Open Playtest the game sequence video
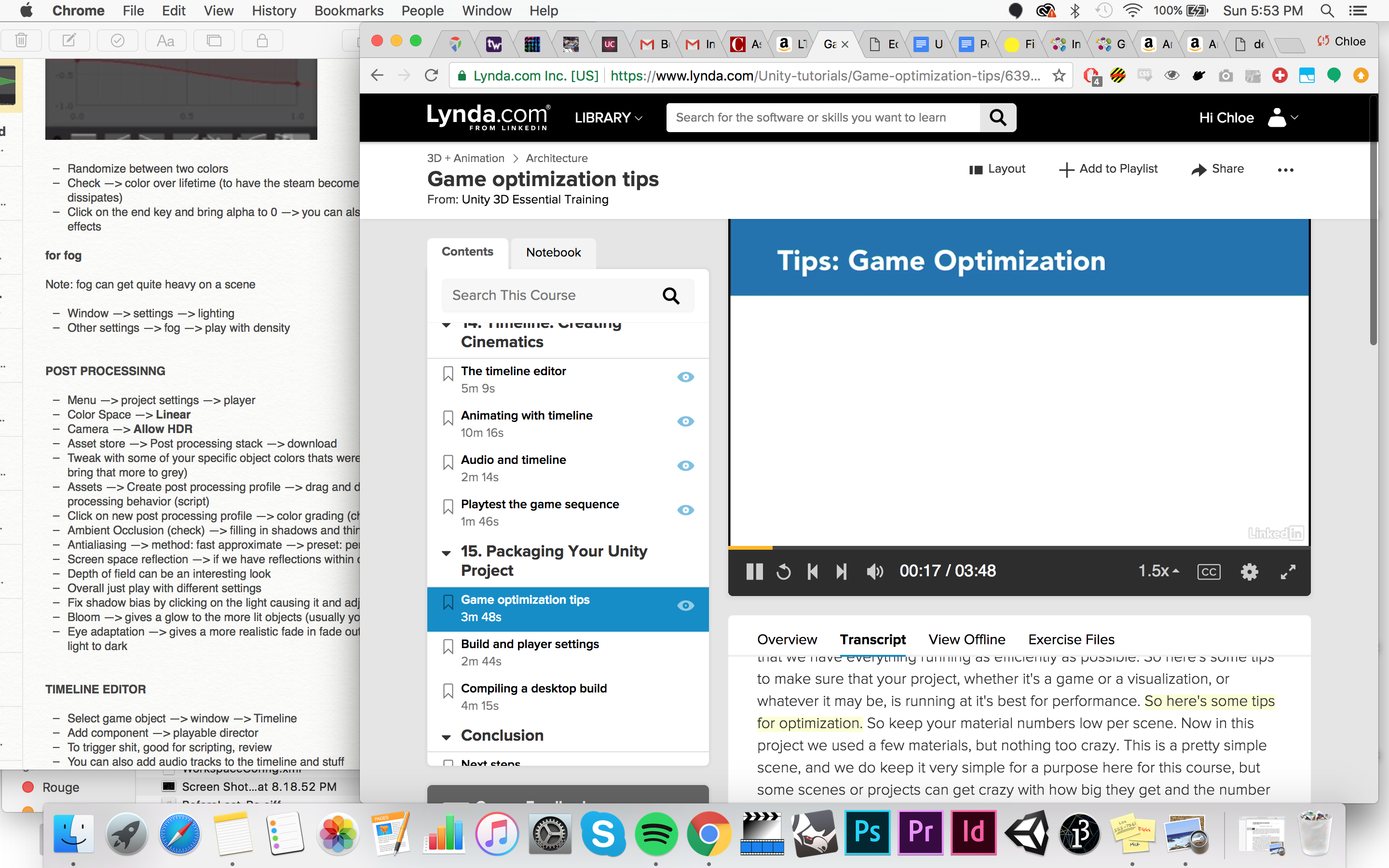The image size is (1389, 868). 540,504
